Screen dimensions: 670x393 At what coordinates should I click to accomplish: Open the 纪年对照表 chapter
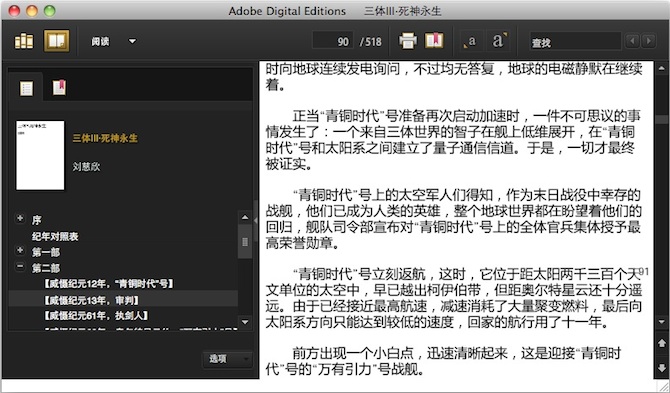pos(55,236)
